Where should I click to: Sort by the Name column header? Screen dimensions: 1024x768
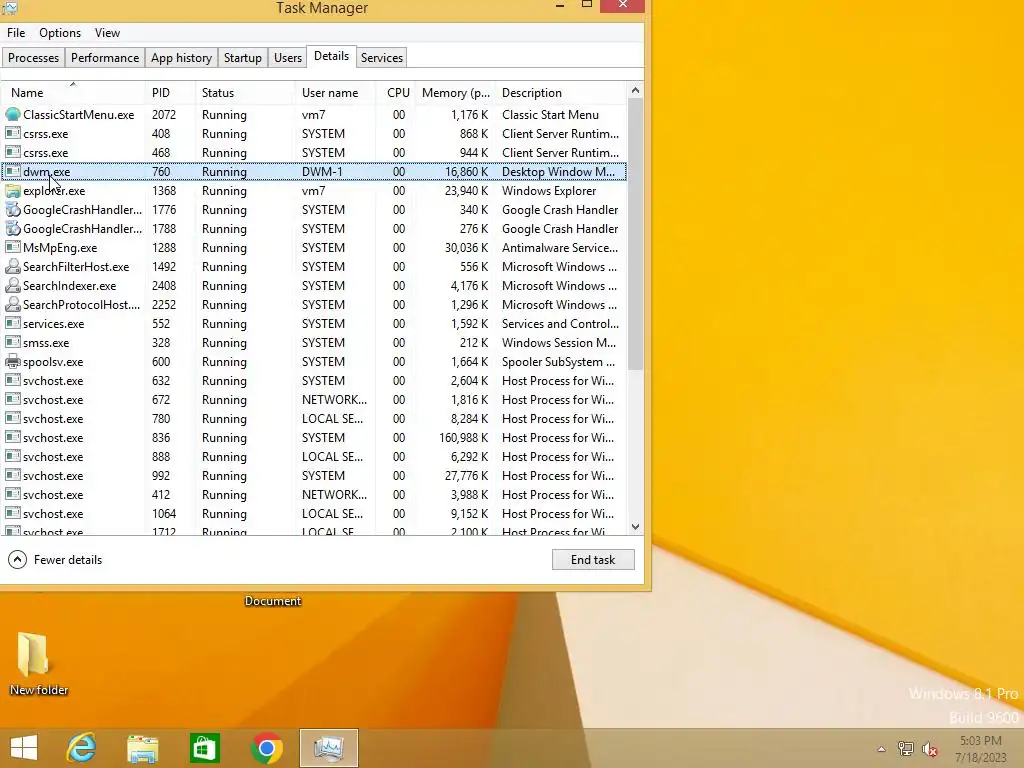tap(72, 93)
